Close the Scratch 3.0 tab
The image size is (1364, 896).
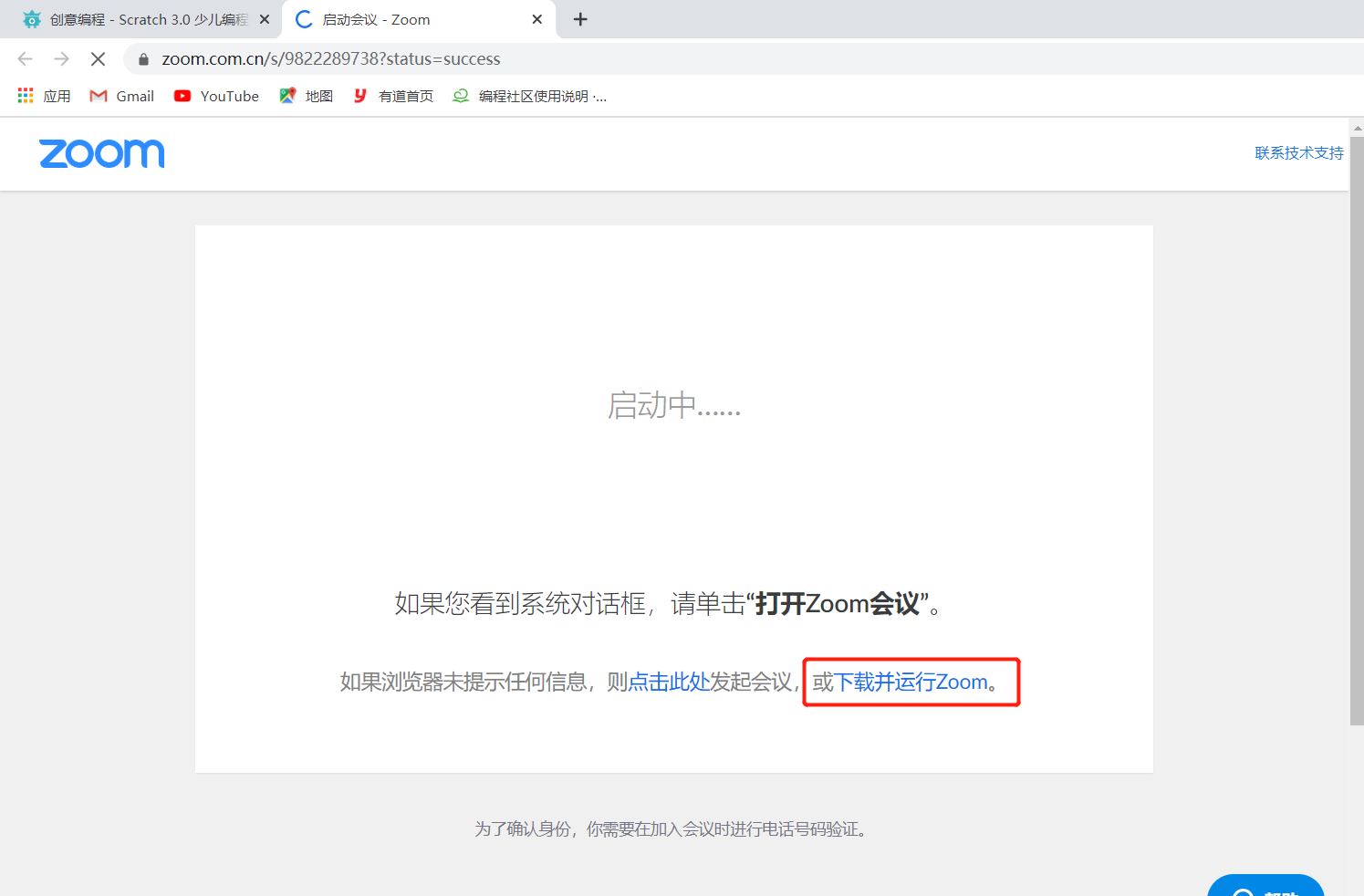(265, 19)
